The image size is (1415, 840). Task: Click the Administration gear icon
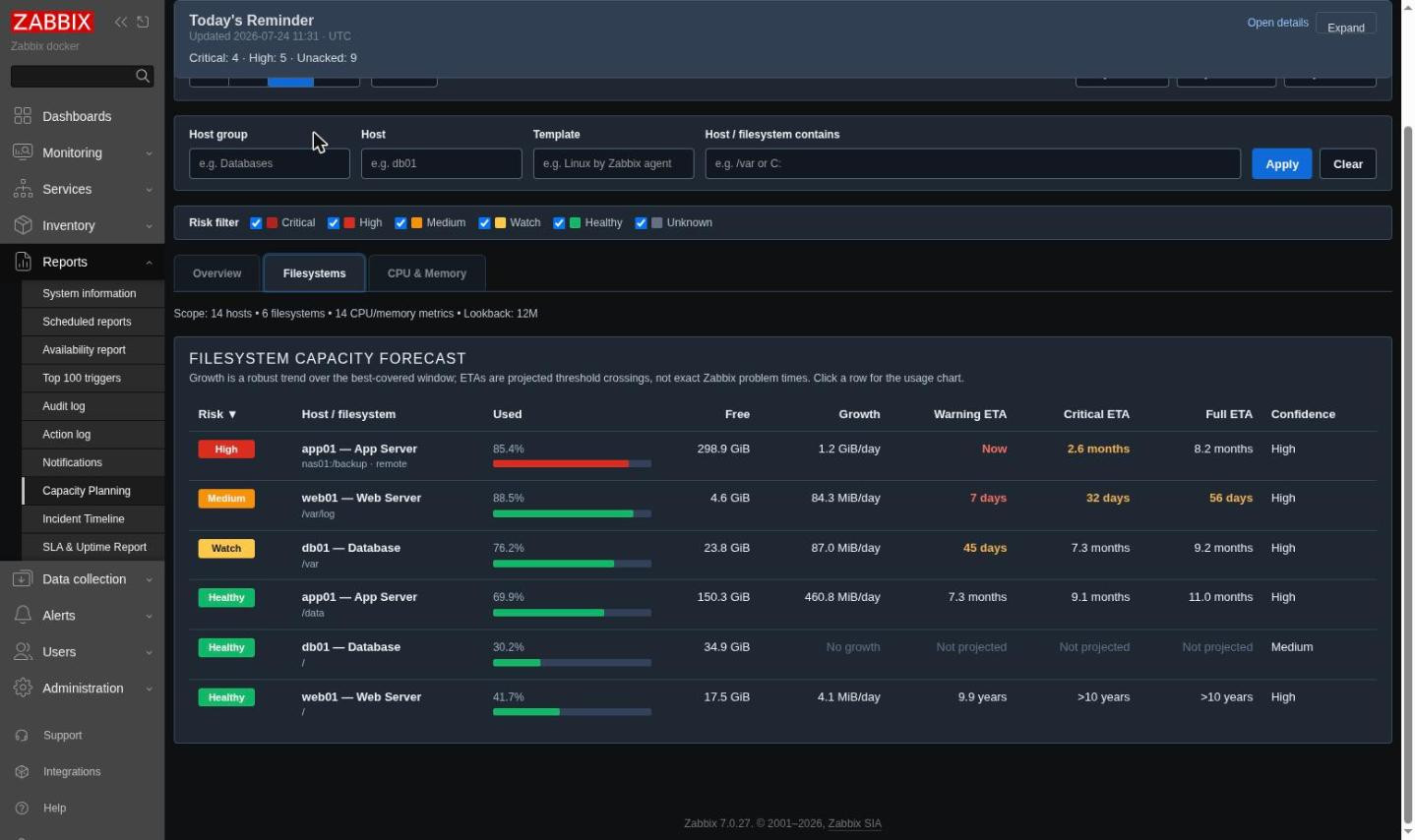[x=23, y=689]
